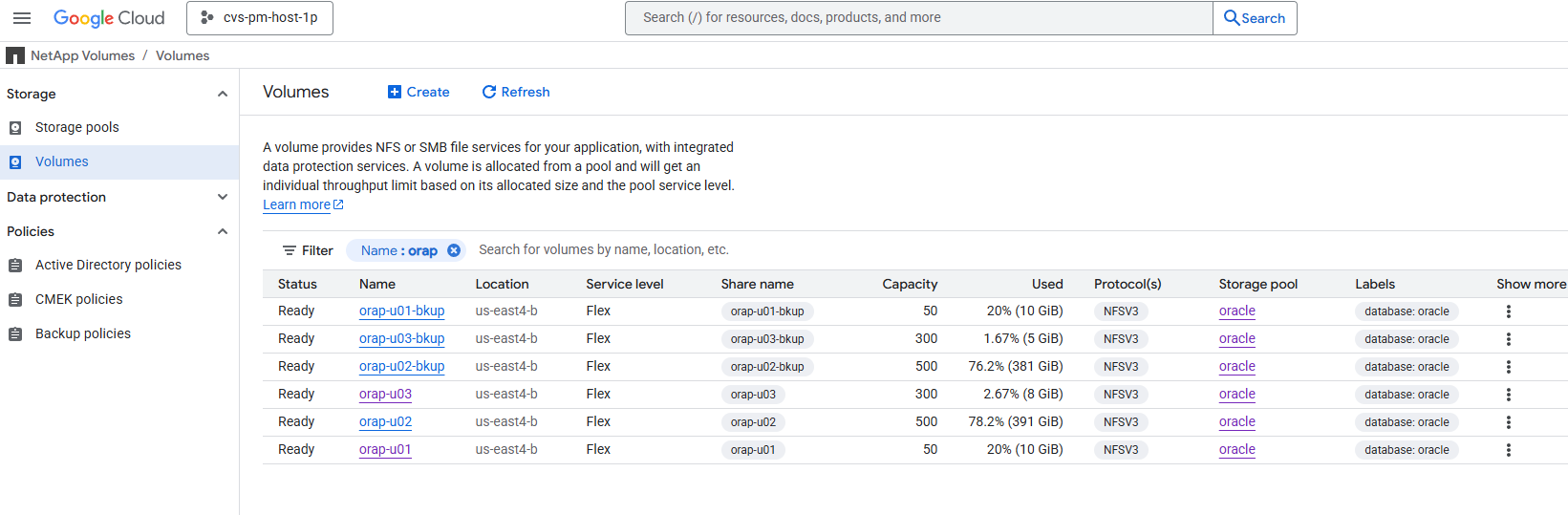This screenshot has height=515, width=1568.
Task: Open the three-dot menu for the orap-u01 row
Action: tap(1508, 450)
